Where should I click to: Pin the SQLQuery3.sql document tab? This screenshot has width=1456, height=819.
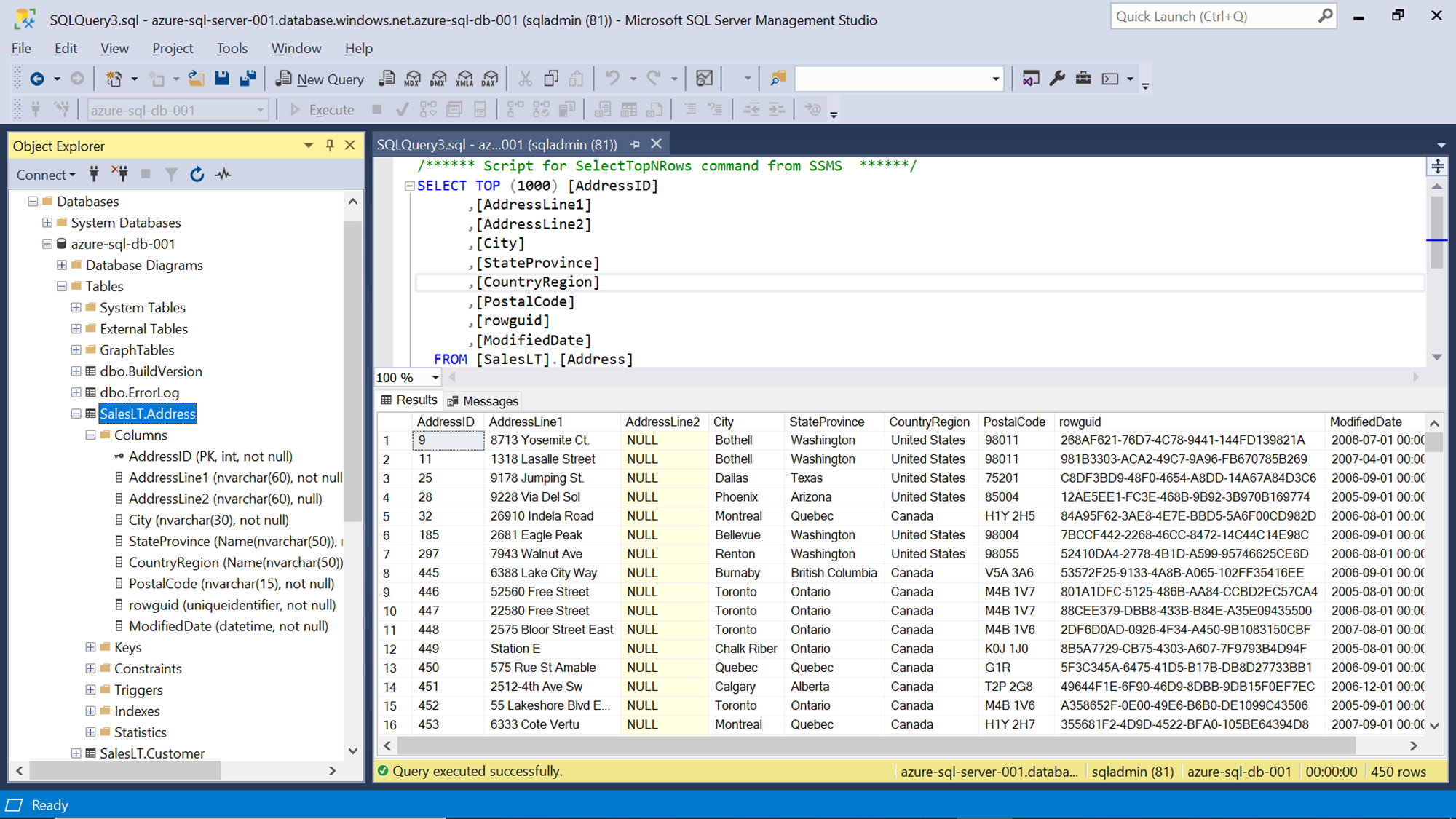634,143
